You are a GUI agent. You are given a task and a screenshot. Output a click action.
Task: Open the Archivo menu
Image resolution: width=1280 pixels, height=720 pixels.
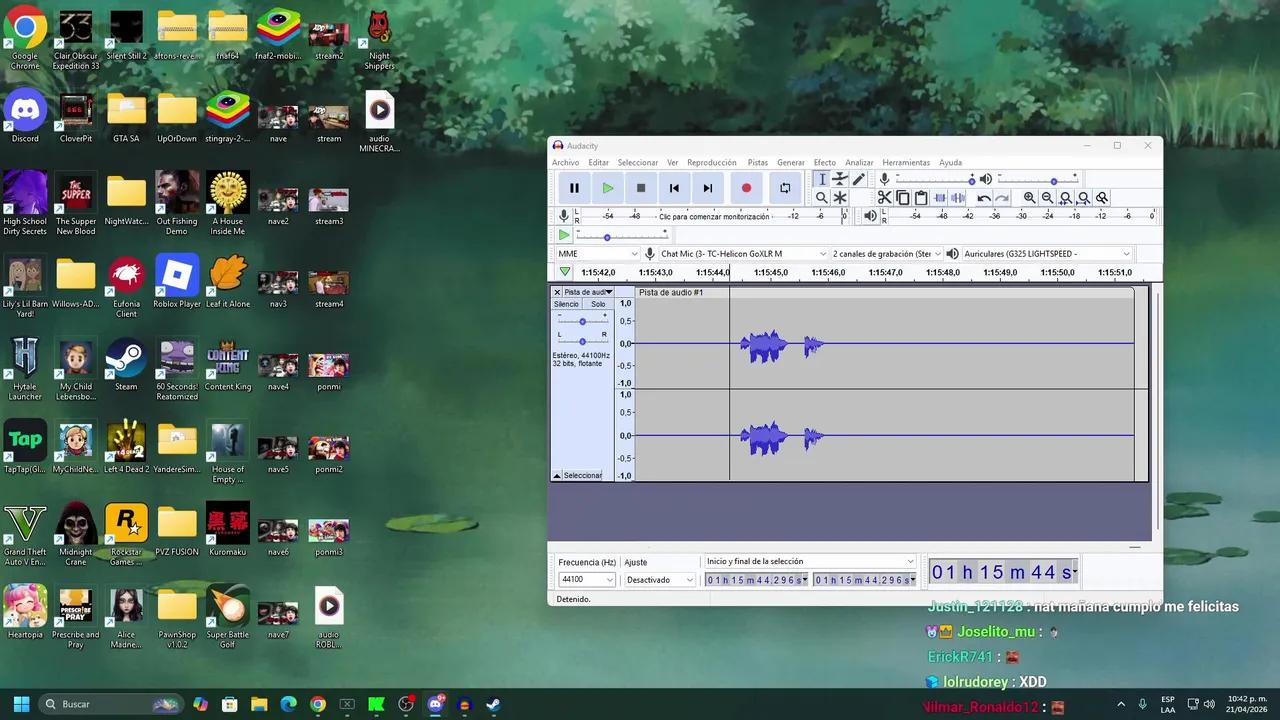tap(565, 162)
